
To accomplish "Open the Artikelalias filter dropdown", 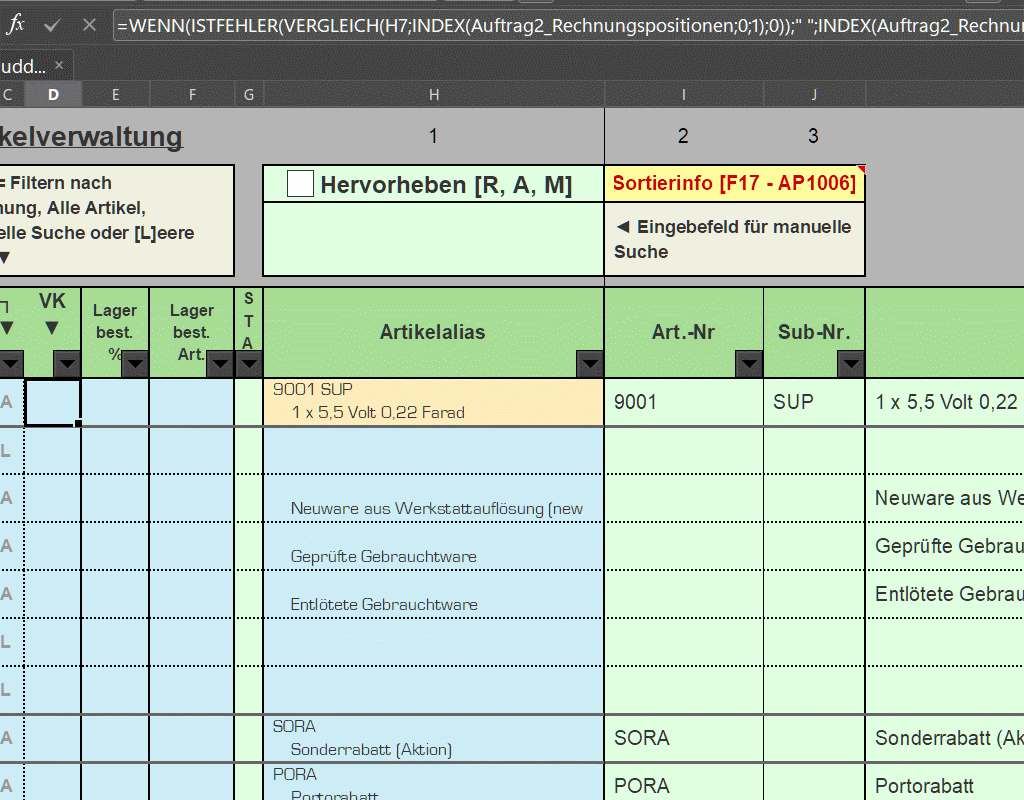I will pos(590,364).
